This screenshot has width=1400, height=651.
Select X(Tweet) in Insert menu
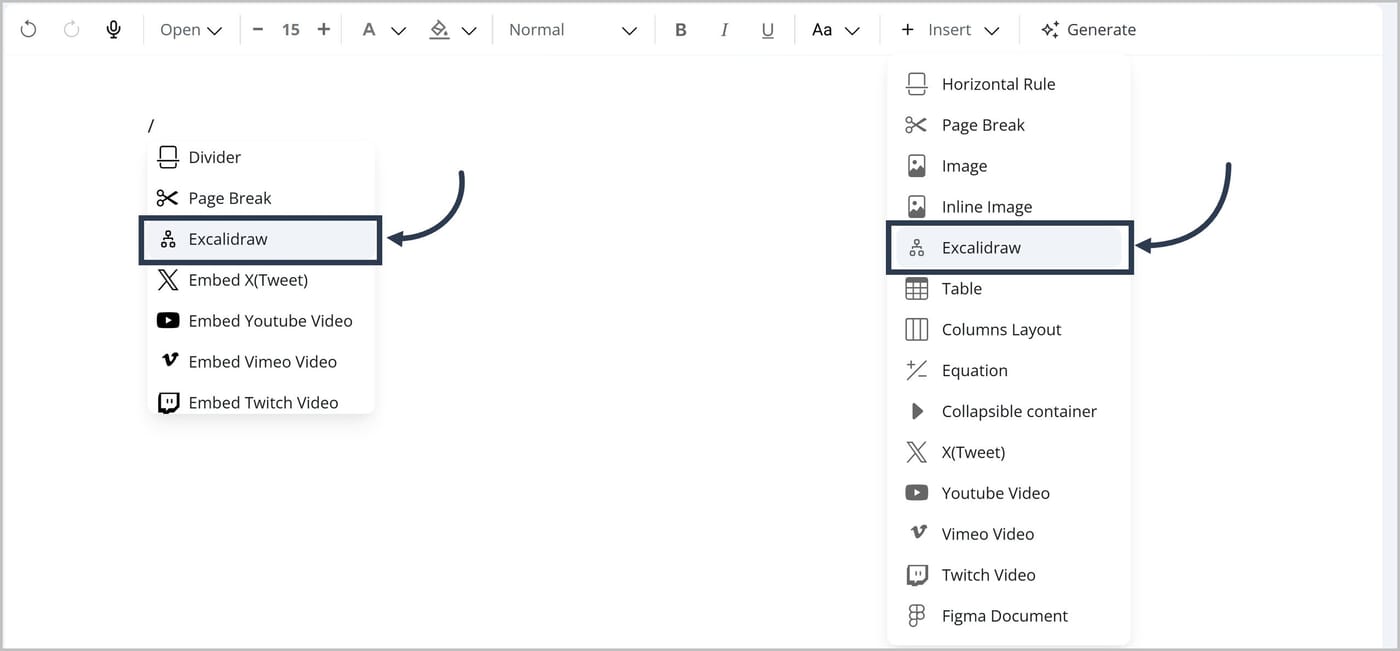(x=1009, y=453)
